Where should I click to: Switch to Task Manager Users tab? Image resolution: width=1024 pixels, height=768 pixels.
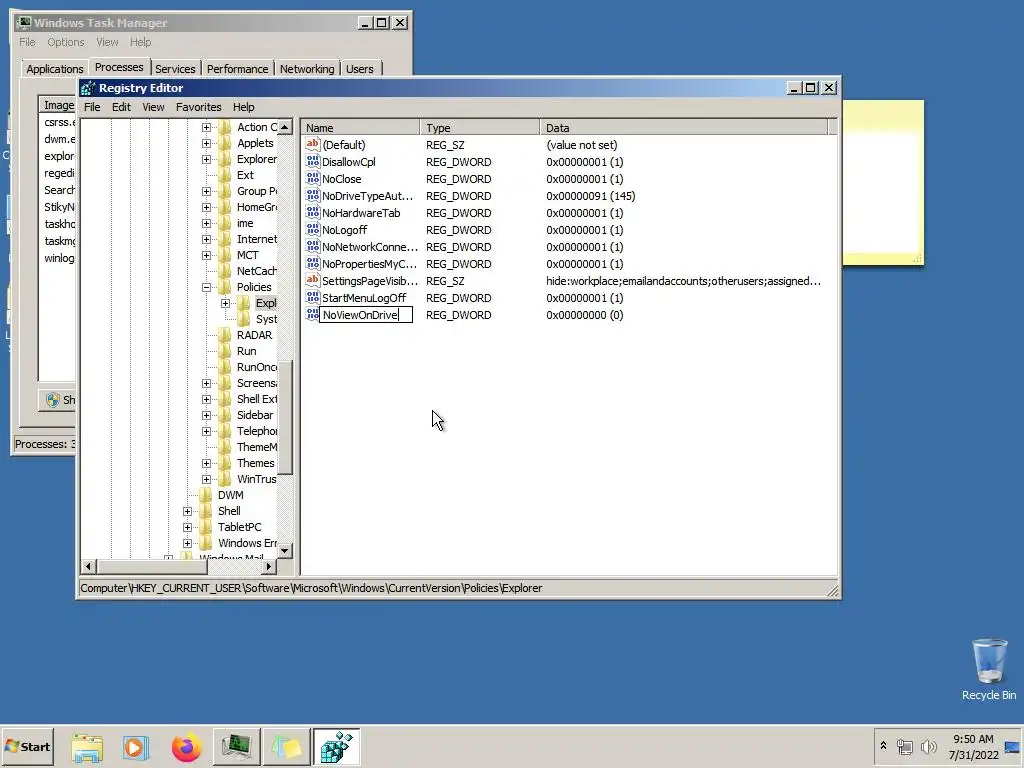coord(360,69)
